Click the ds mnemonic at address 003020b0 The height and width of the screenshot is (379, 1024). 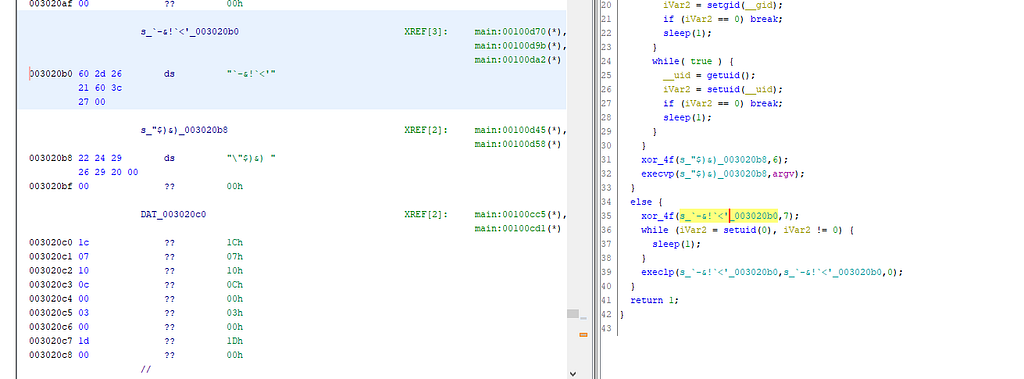(x=168, y=74)
